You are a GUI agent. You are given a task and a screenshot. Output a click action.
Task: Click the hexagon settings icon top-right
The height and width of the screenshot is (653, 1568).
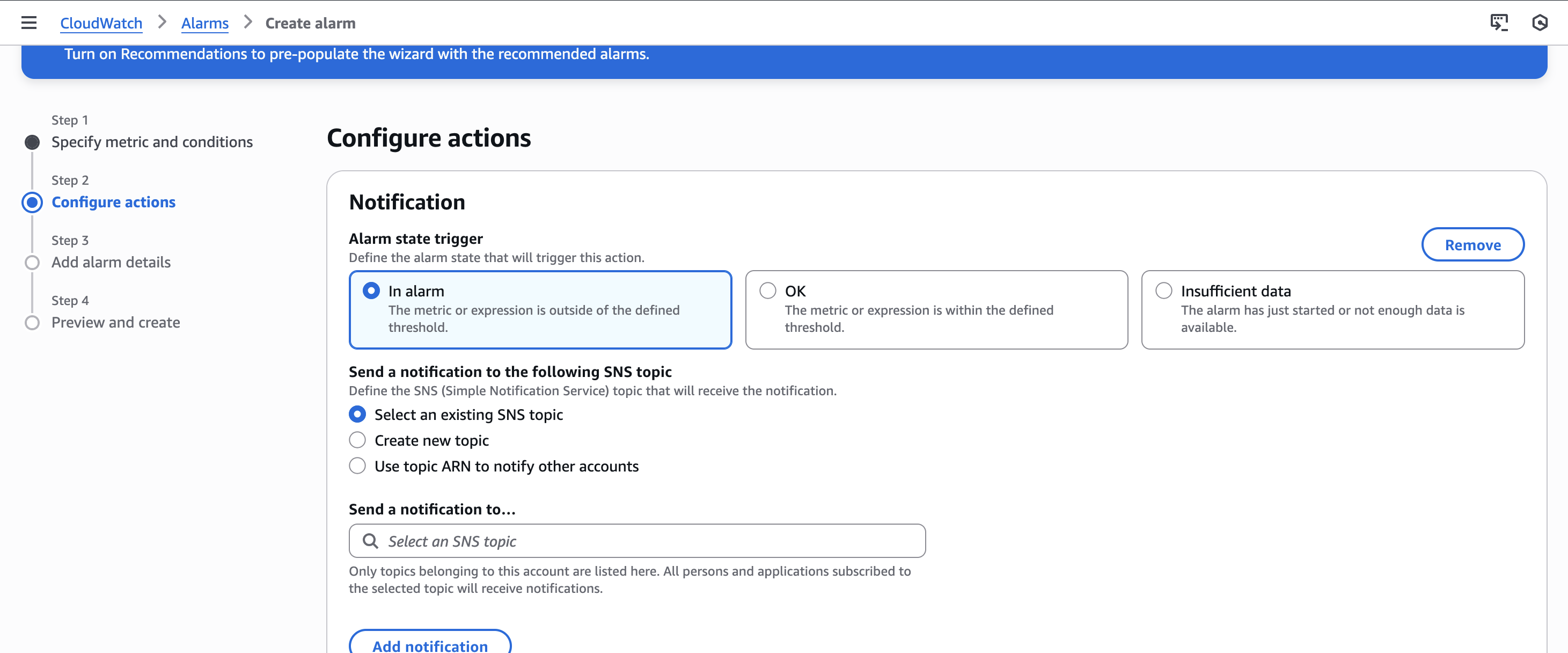click(1540, 23)
